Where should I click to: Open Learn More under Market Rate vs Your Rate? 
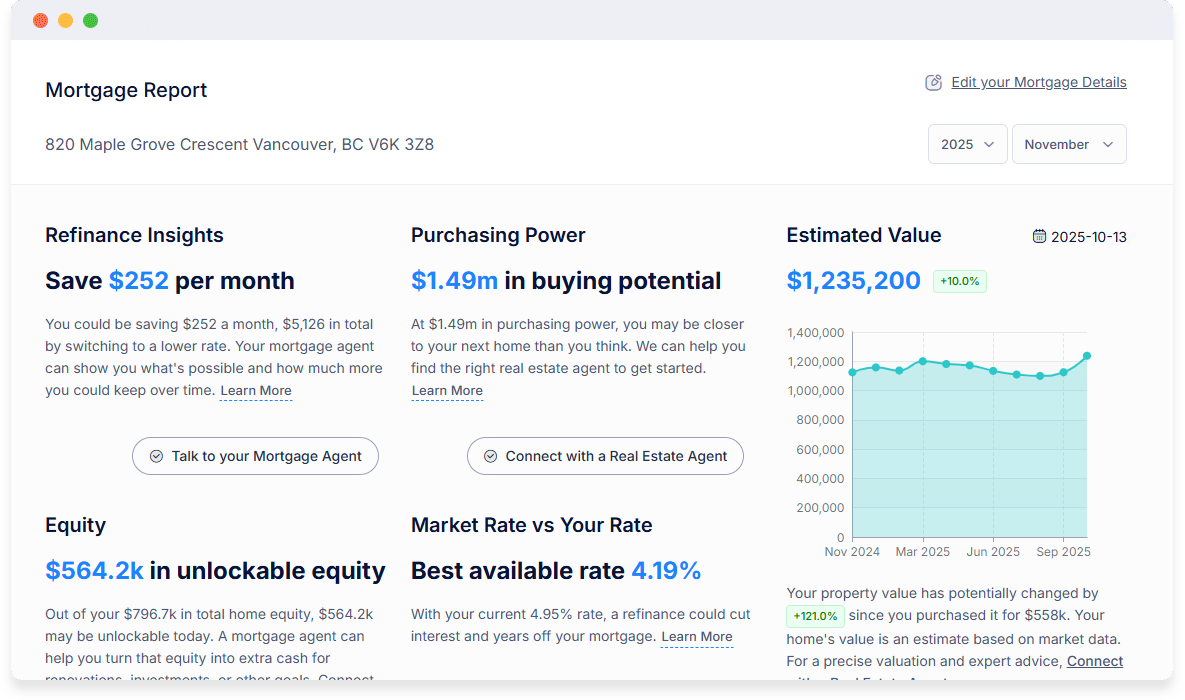[697, 637]
